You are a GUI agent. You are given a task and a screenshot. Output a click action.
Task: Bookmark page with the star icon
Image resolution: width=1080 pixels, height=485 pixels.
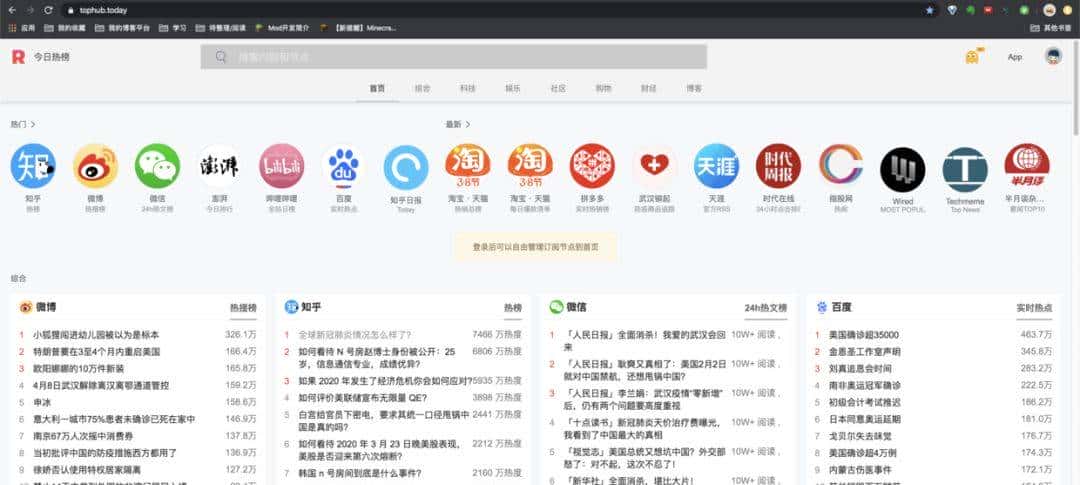click(930, 10)
